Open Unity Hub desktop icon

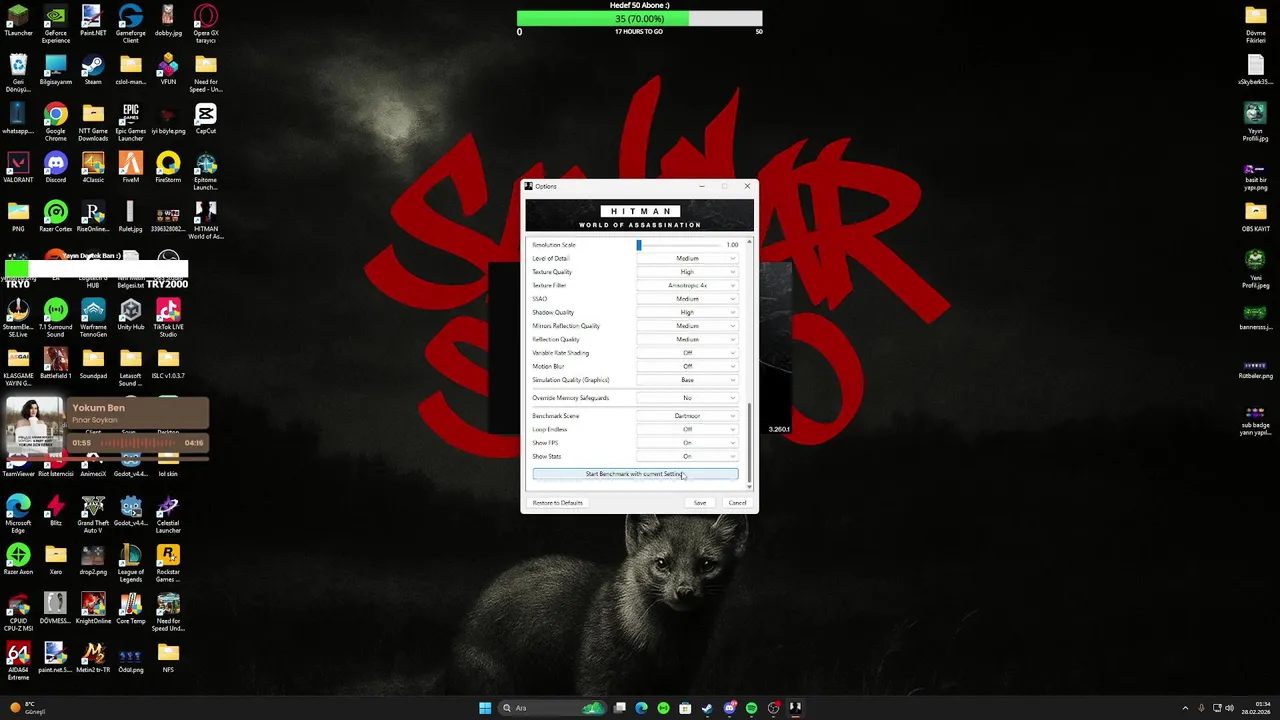[x=130, y=315]
